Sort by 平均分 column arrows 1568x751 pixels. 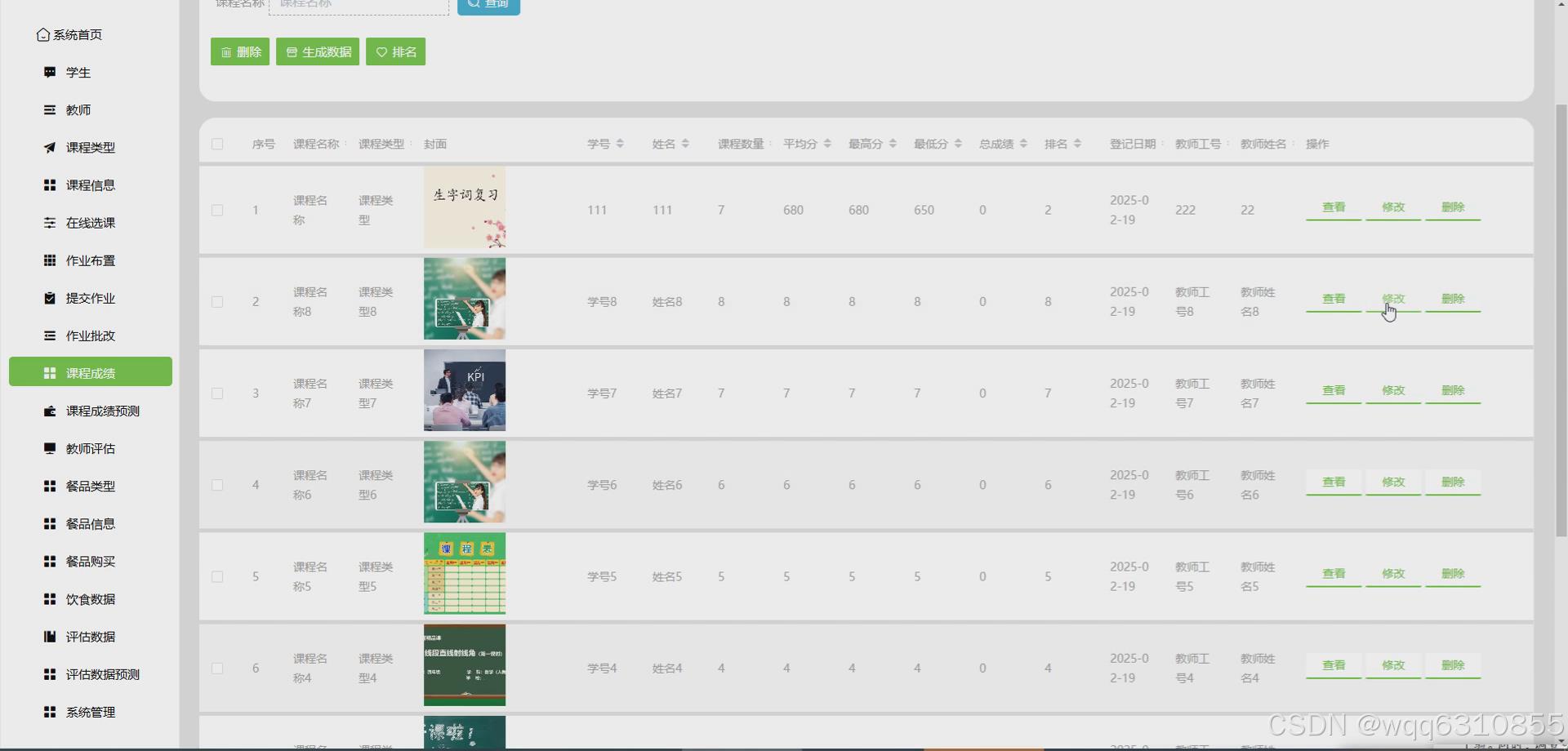click(827, 144)
